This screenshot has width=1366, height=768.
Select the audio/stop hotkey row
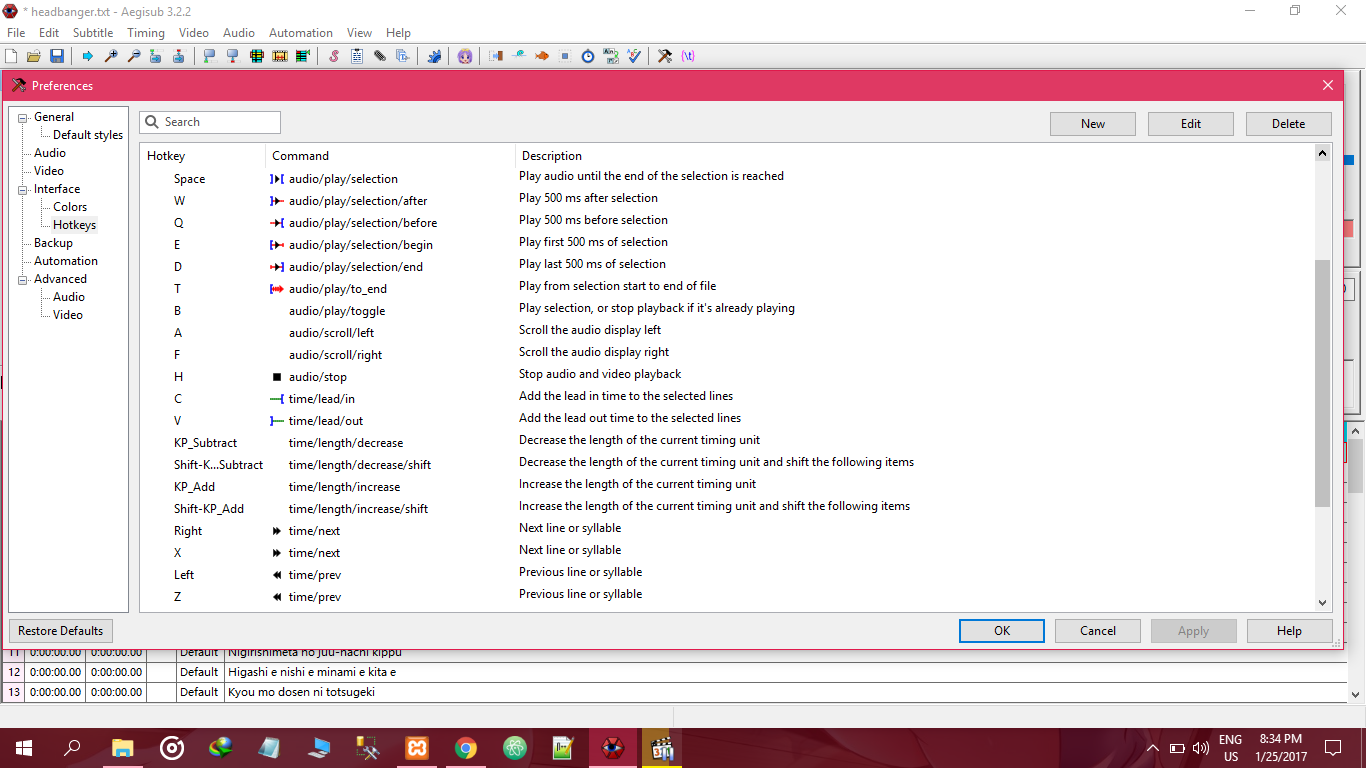point(727,377)
